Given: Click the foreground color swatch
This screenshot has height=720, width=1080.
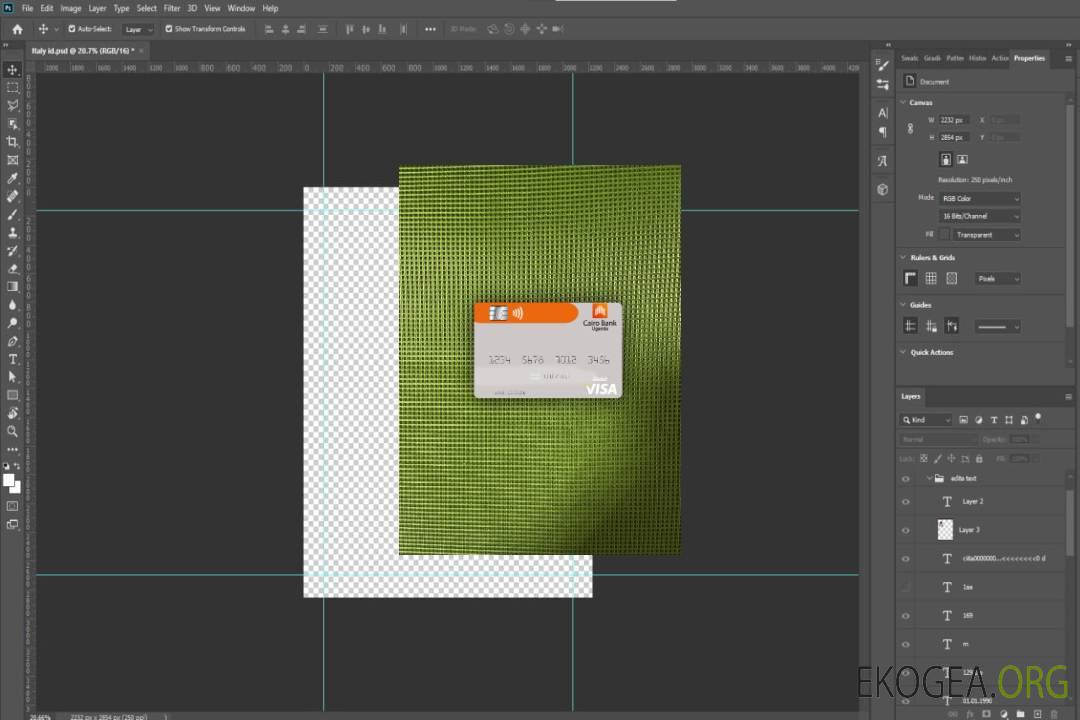Looking at the screenshot, I should 9,480.
